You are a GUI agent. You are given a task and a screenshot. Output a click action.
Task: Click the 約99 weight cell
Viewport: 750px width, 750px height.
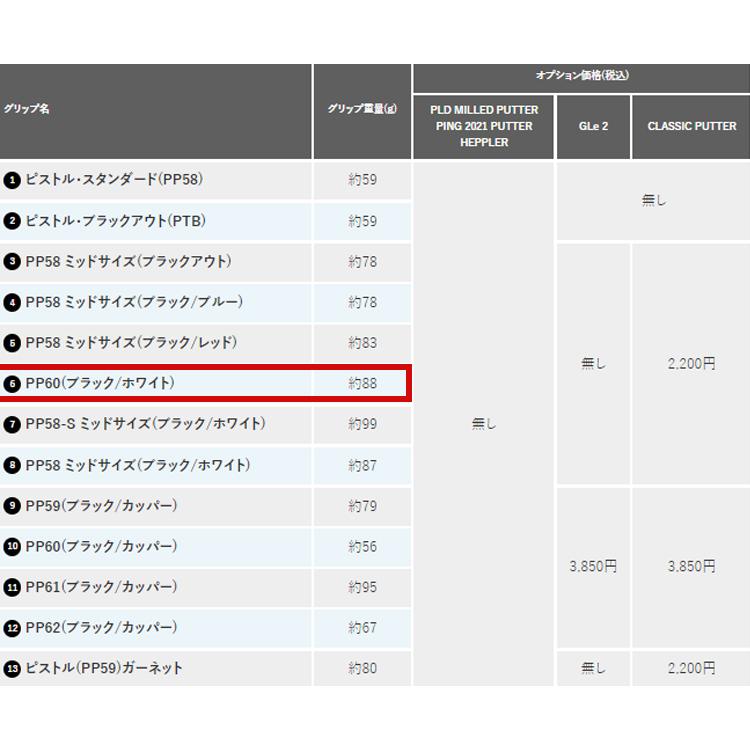point(362,424)
